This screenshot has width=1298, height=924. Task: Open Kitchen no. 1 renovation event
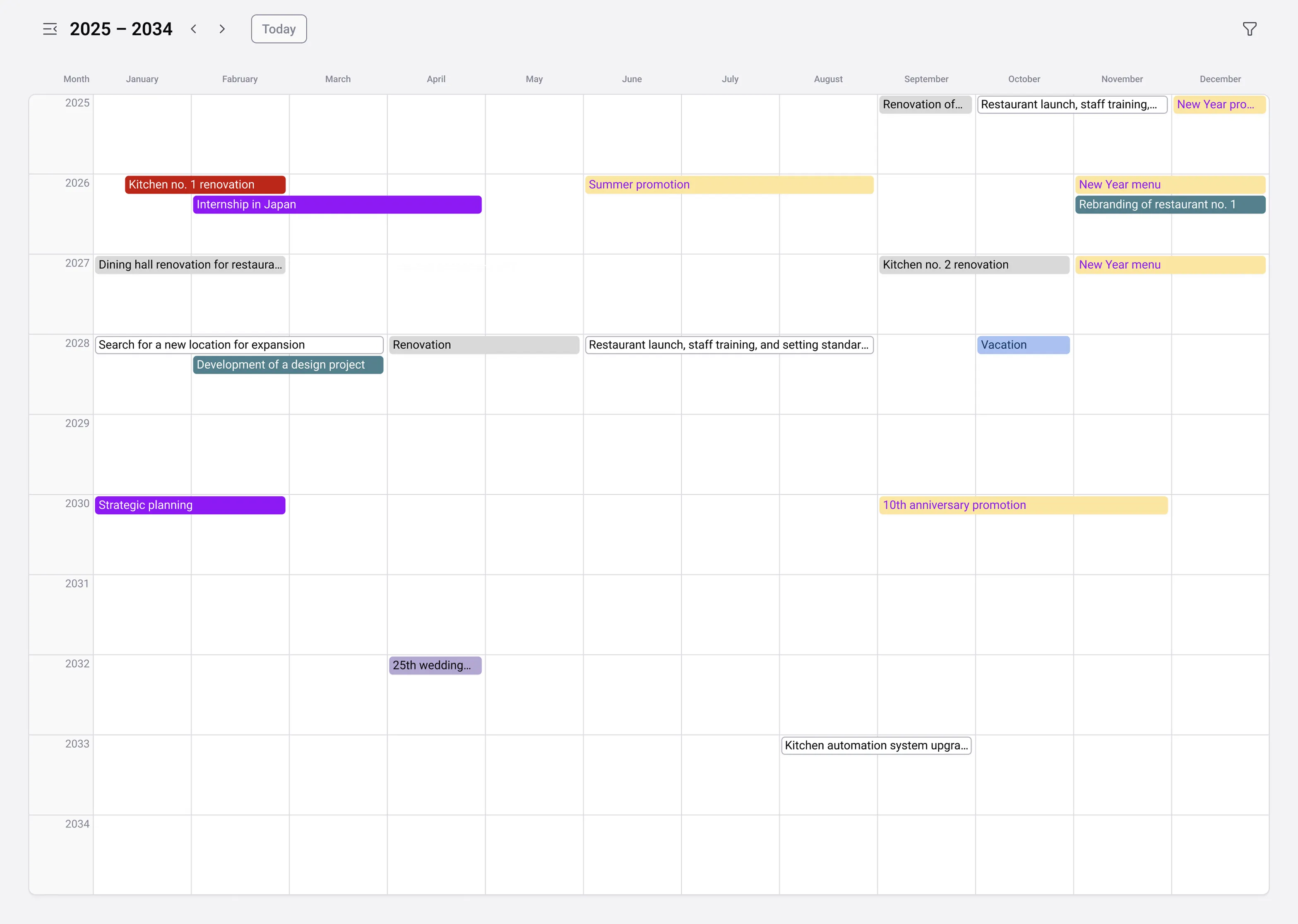(x=205, y=184)
